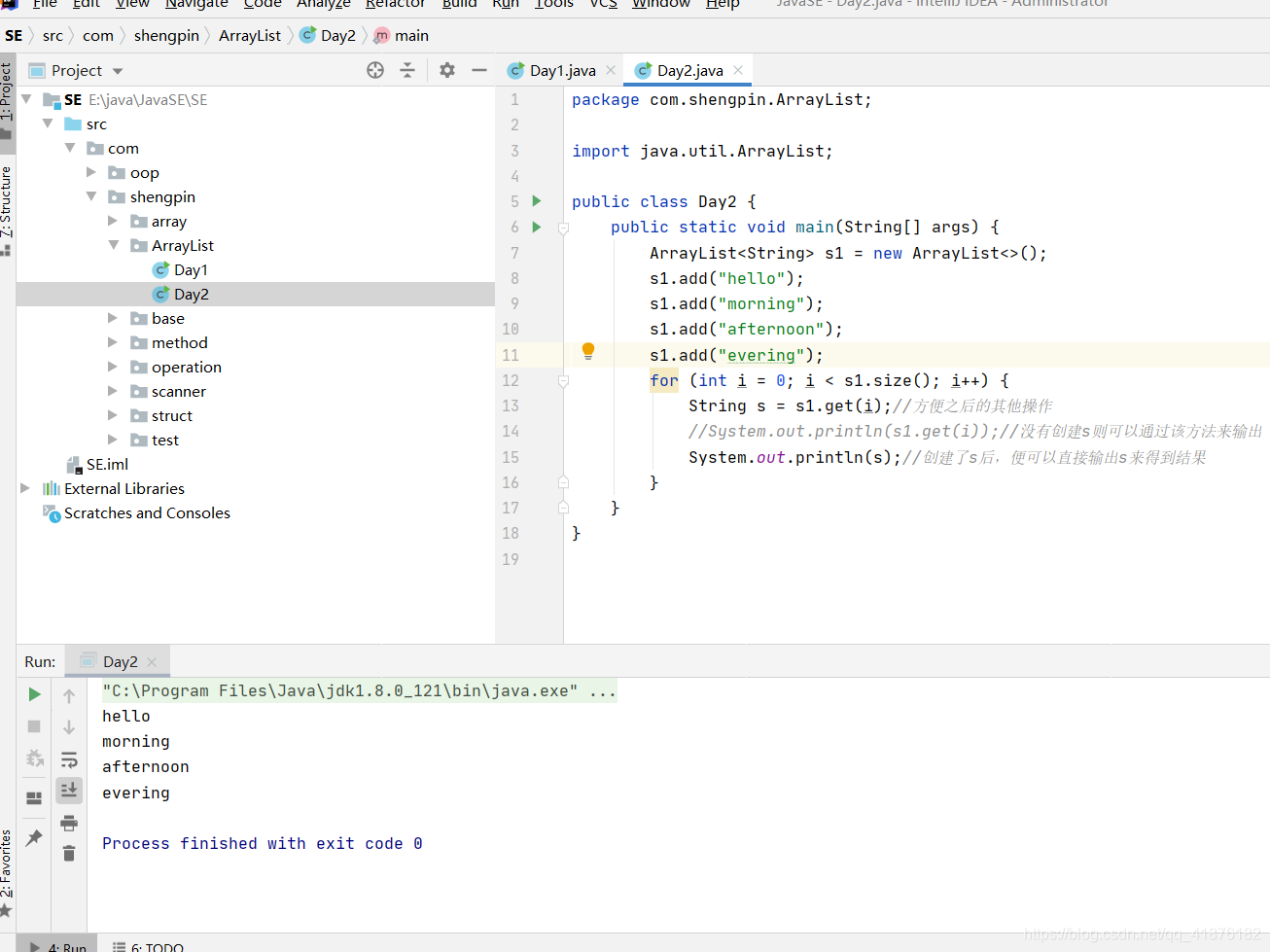The image size is (1270, 952).
Task: Open the Window menu
Action: pyautogui.click(x=661, y=4)
